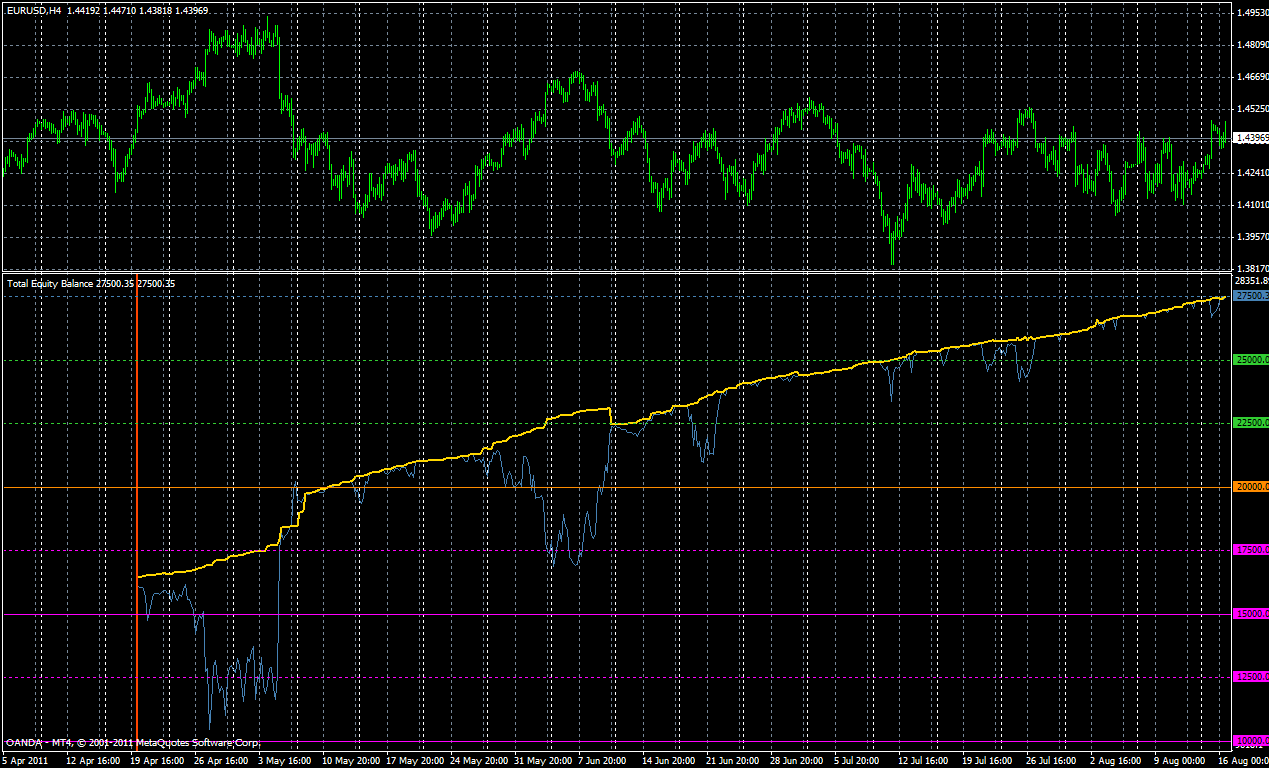This screenshot has height=768, width=1269.
Task: Click the 16 Aug 00:00 date label
Action: click(1244, 761)
